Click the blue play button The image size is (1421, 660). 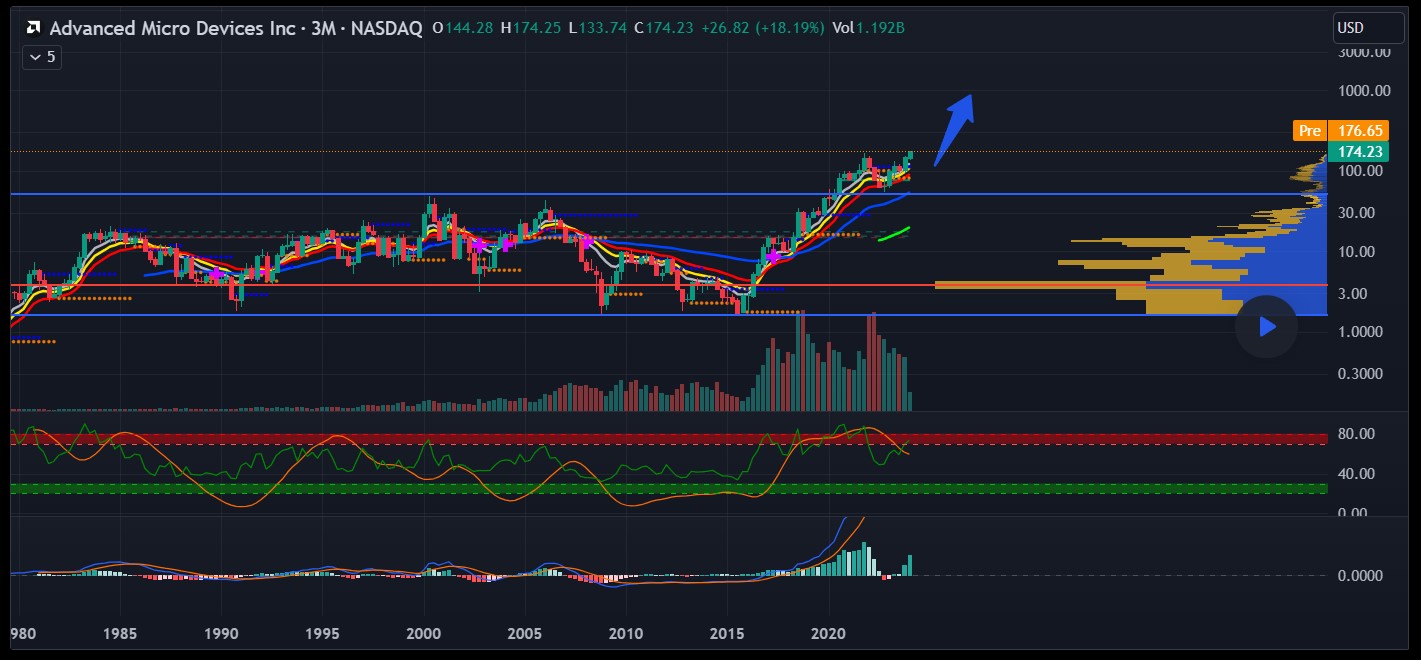click(1266, 326)
